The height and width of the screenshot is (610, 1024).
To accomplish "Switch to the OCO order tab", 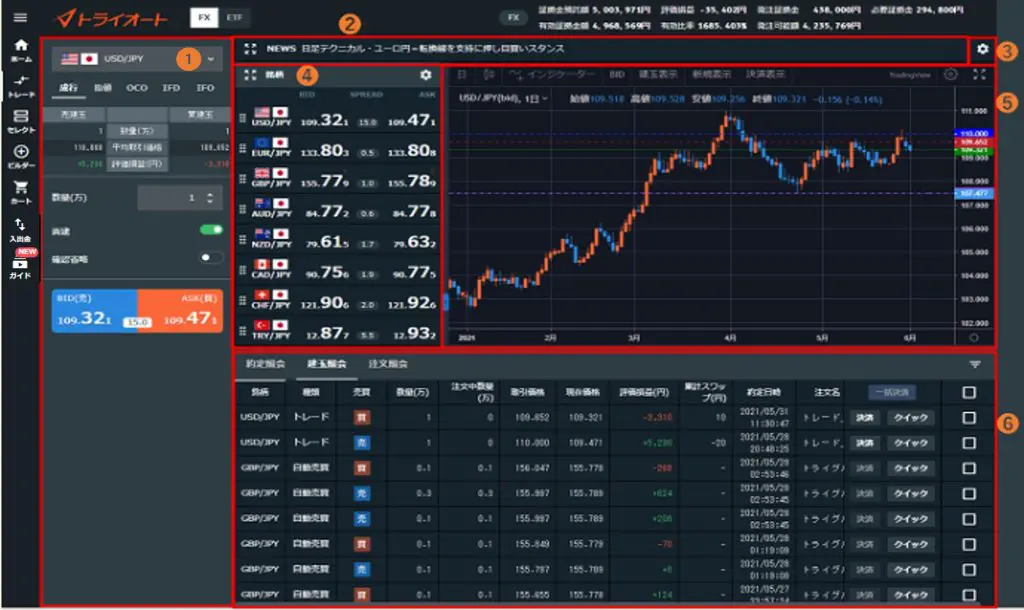I will pyautogui.click(x=134, y=88).
